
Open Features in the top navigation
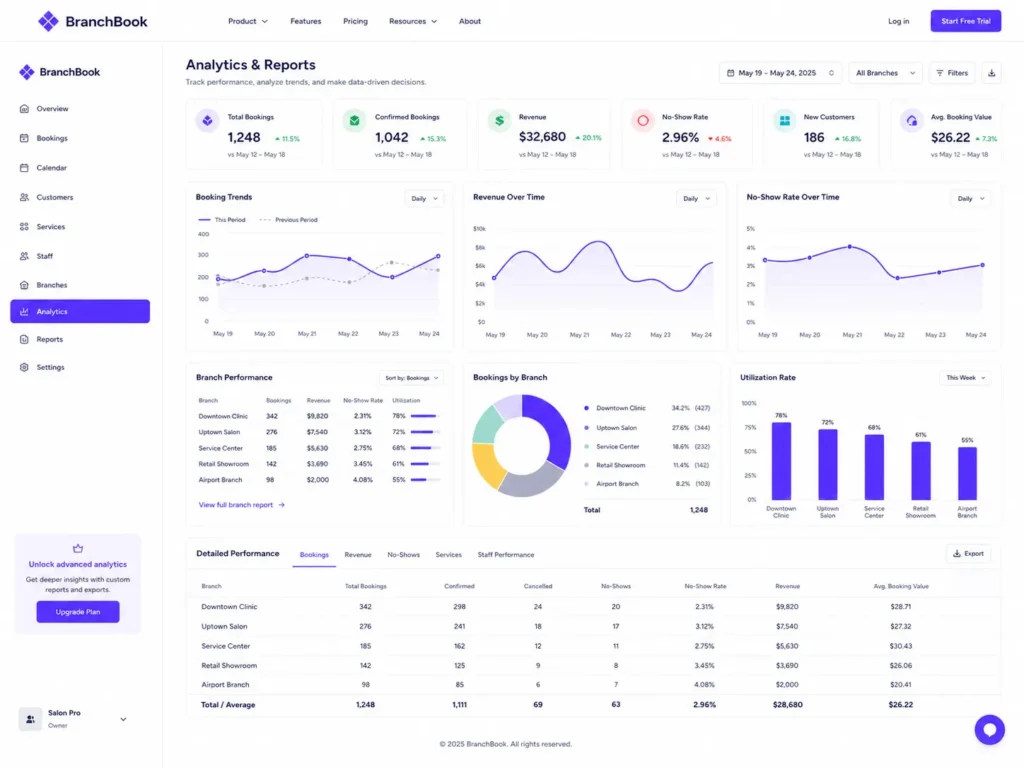306,22
